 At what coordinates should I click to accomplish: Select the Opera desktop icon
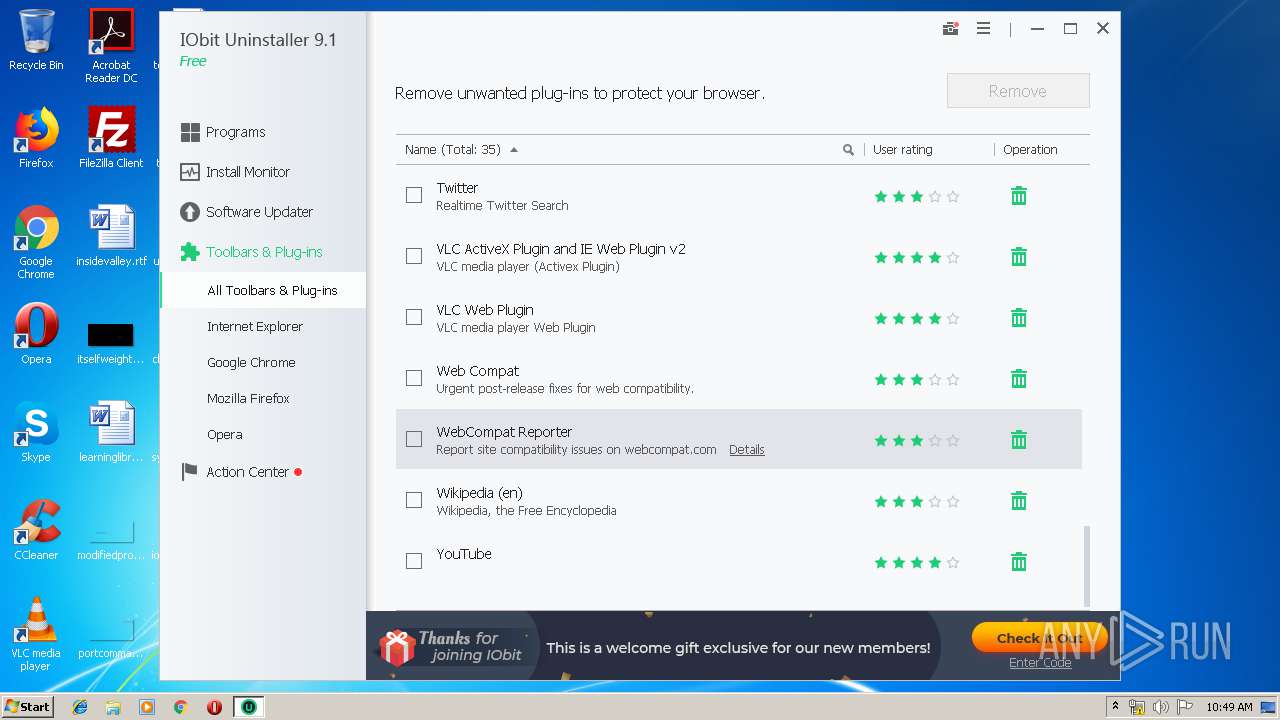36,334
